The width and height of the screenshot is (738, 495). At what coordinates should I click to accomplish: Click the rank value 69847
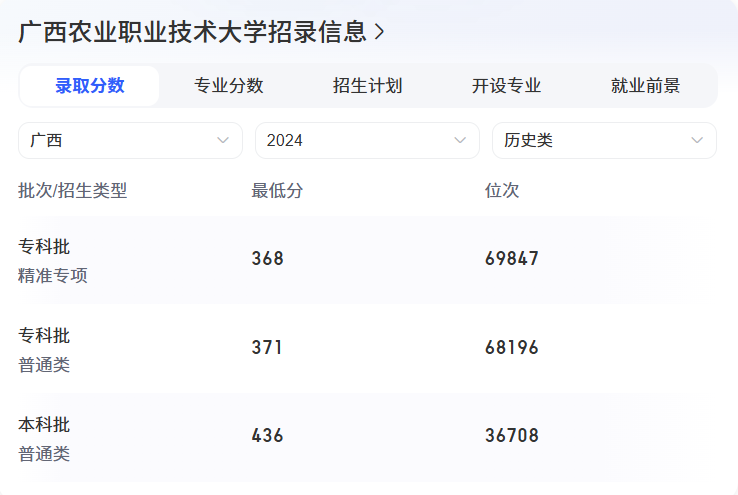512,258
